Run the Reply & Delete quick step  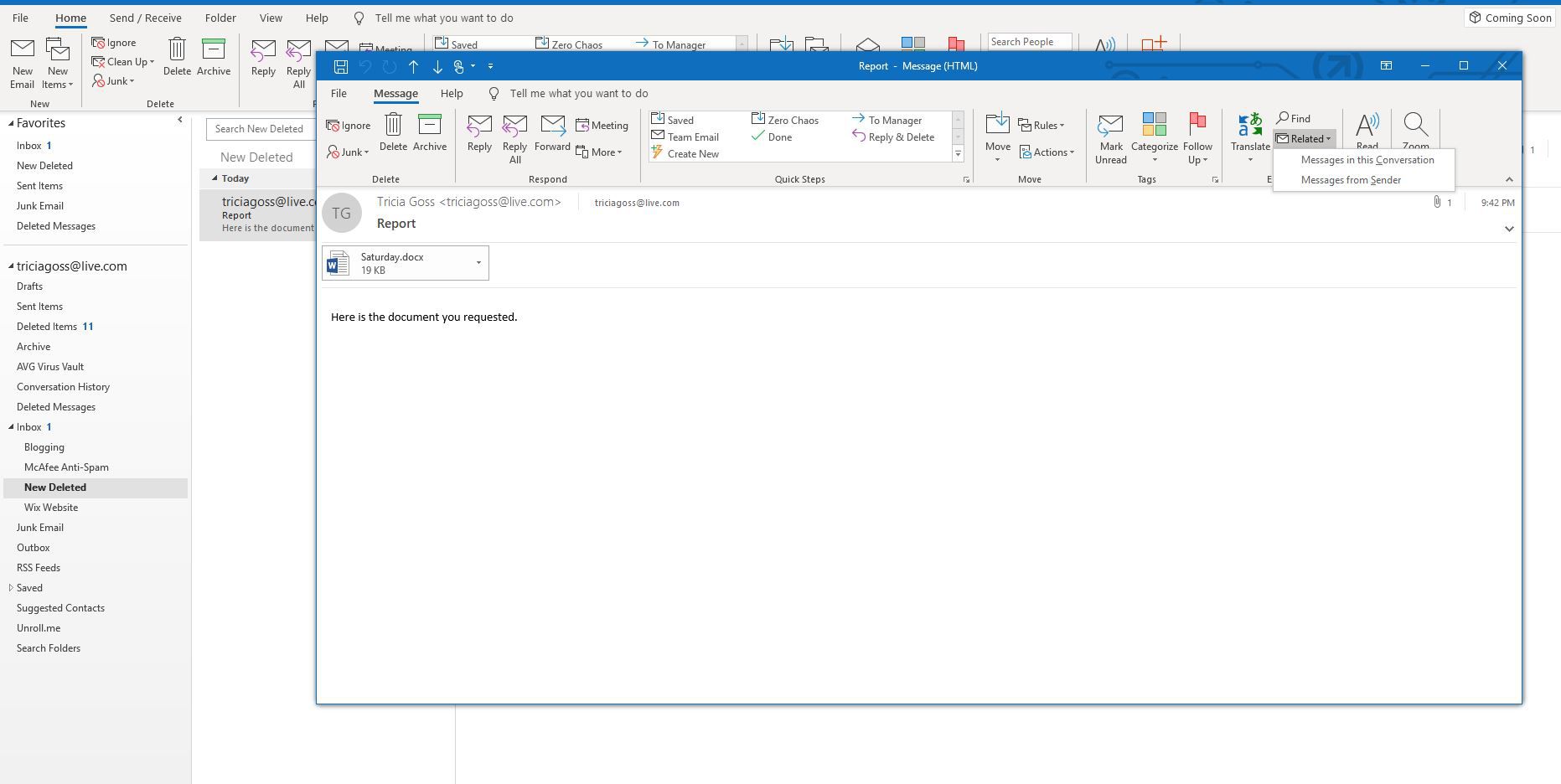pos(893,137)
